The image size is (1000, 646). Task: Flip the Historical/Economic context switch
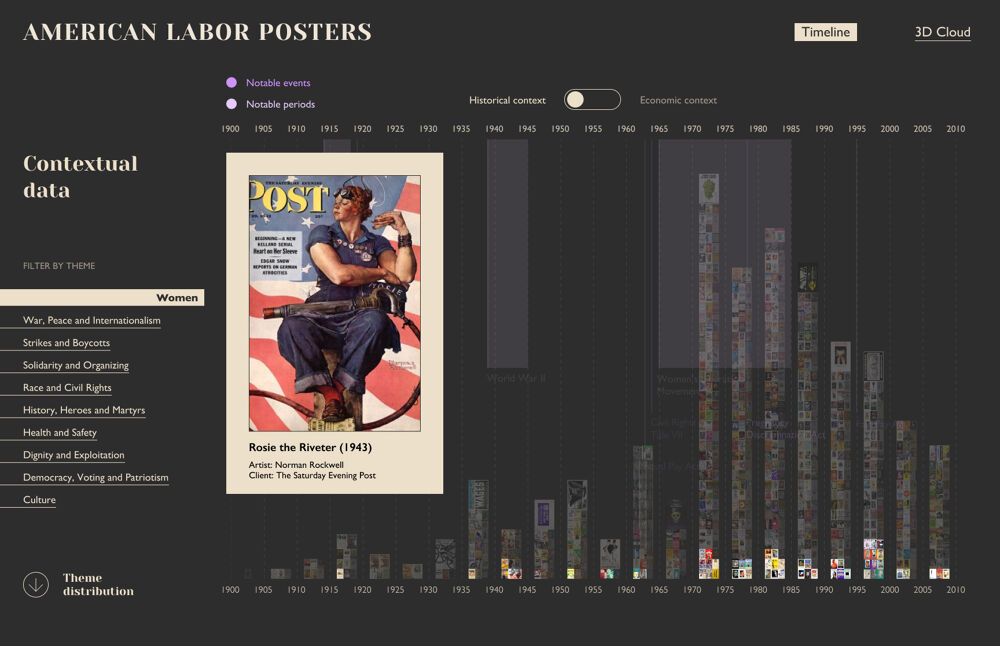pos(592,99)
